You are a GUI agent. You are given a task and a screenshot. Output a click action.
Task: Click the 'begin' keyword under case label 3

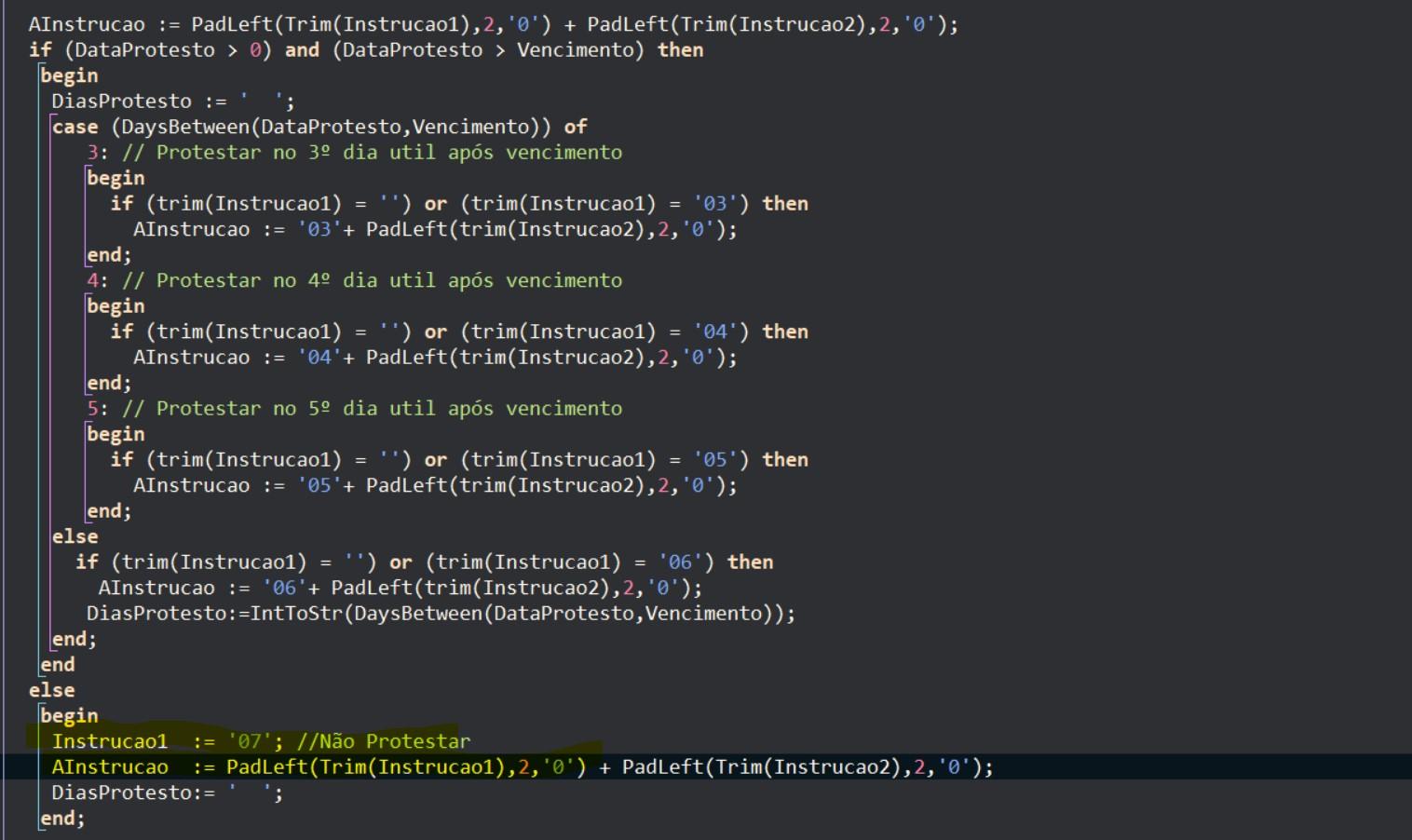pyautogui.click(x=115, y=178)
